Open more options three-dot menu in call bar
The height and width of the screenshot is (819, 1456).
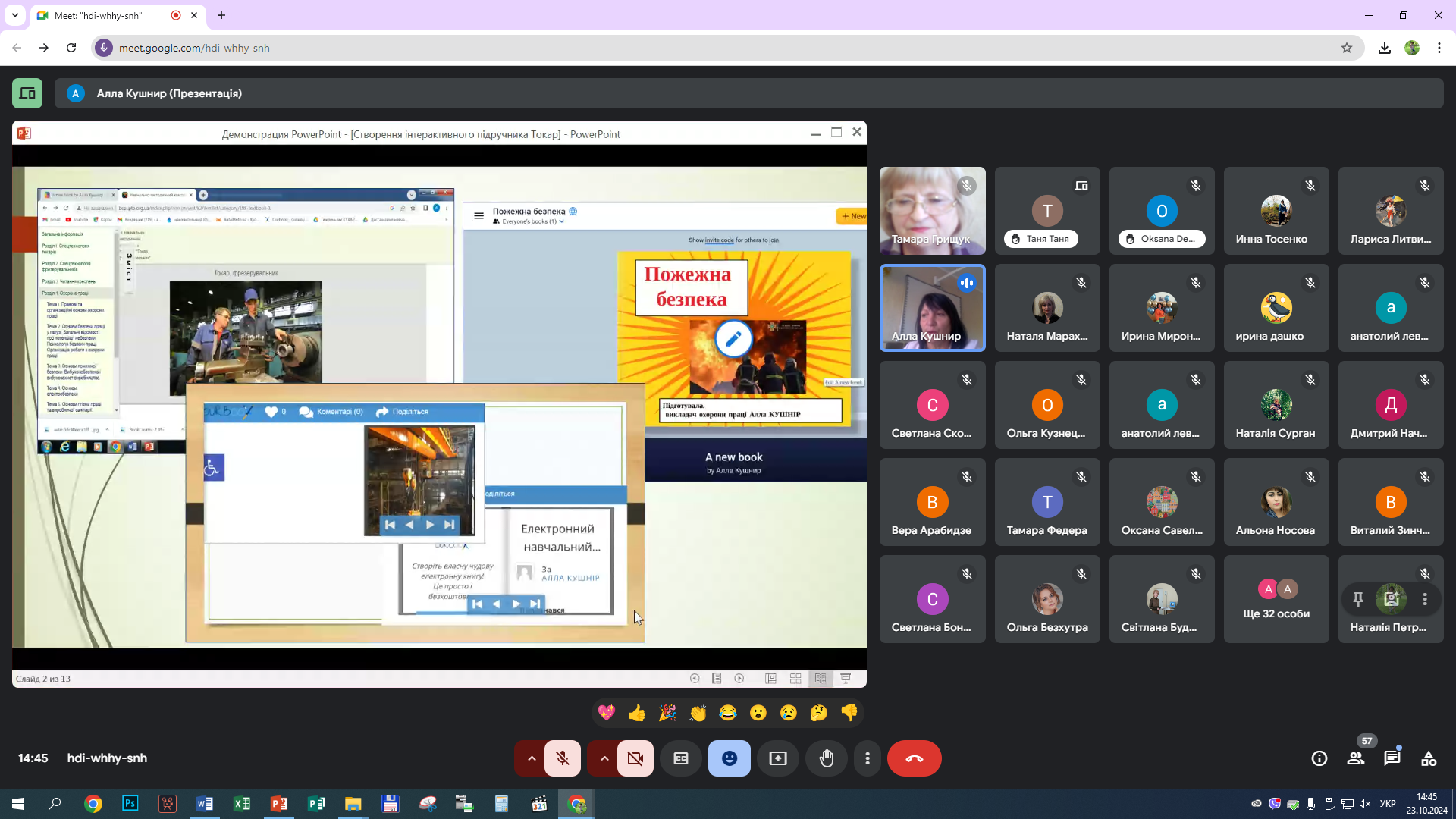click(x=868, y=758)
